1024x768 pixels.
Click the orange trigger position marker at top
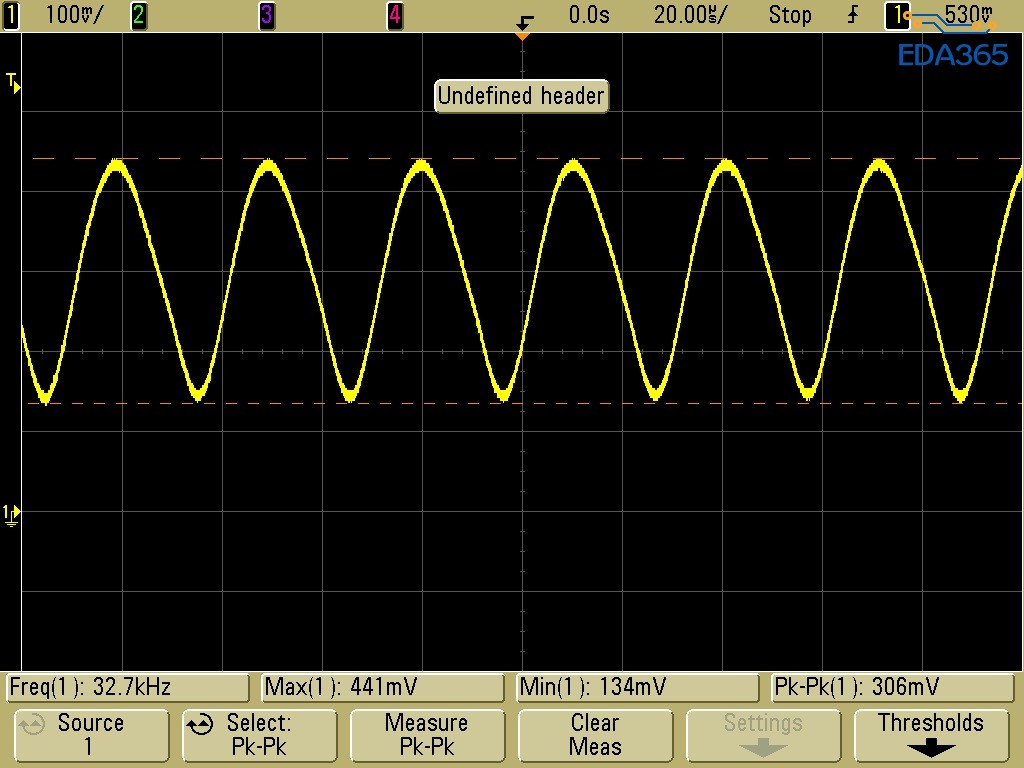pos(521,35)
